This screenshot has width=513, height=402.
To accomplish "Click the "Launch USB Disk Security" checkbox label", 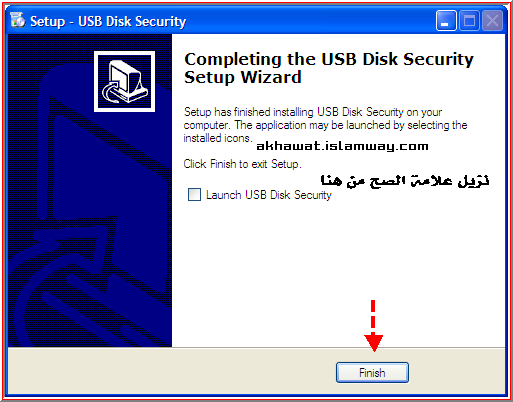I will (x=269, y=195).
